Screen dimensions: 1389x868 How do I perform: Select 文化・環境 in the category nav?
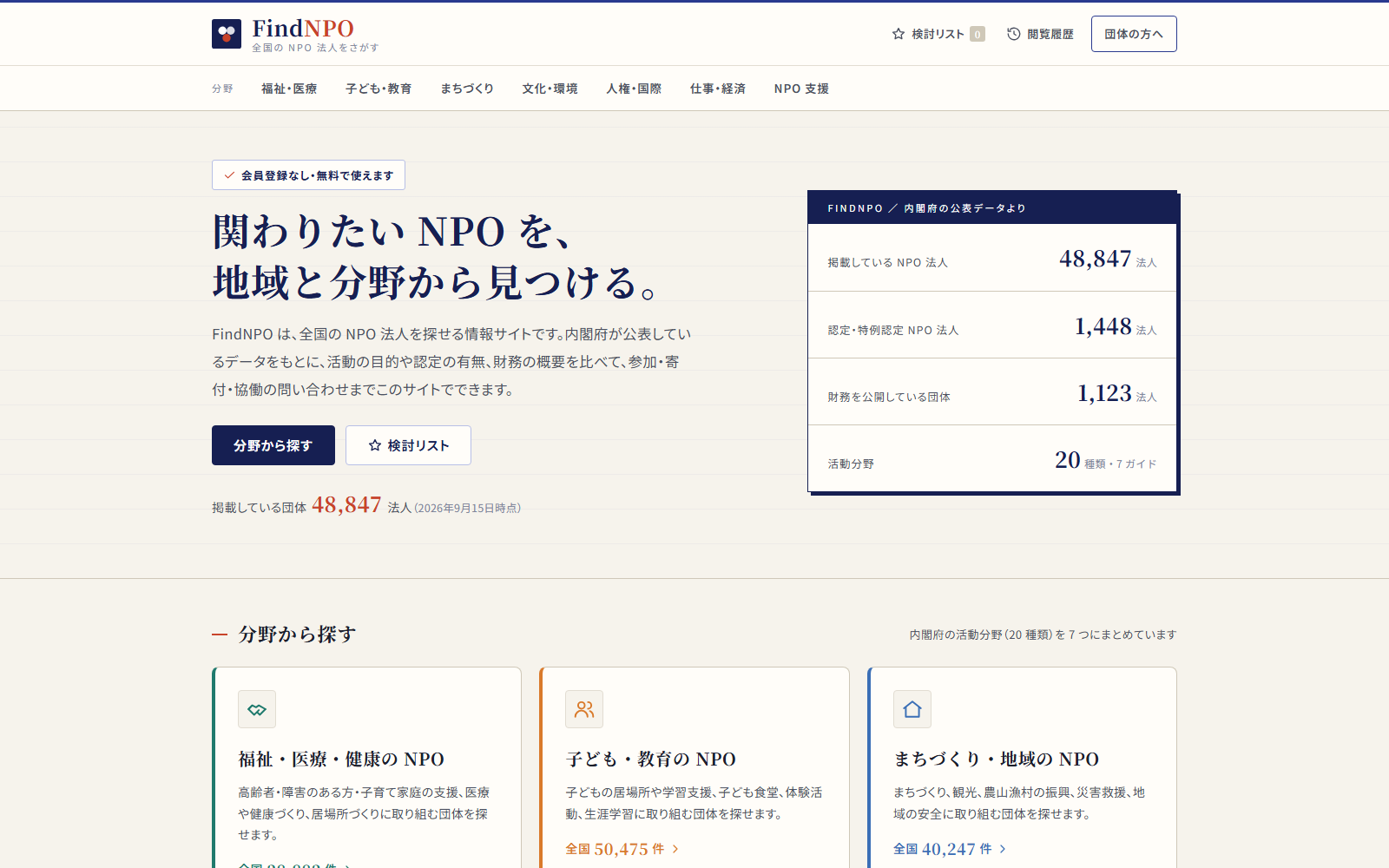[x=550, y=89]
